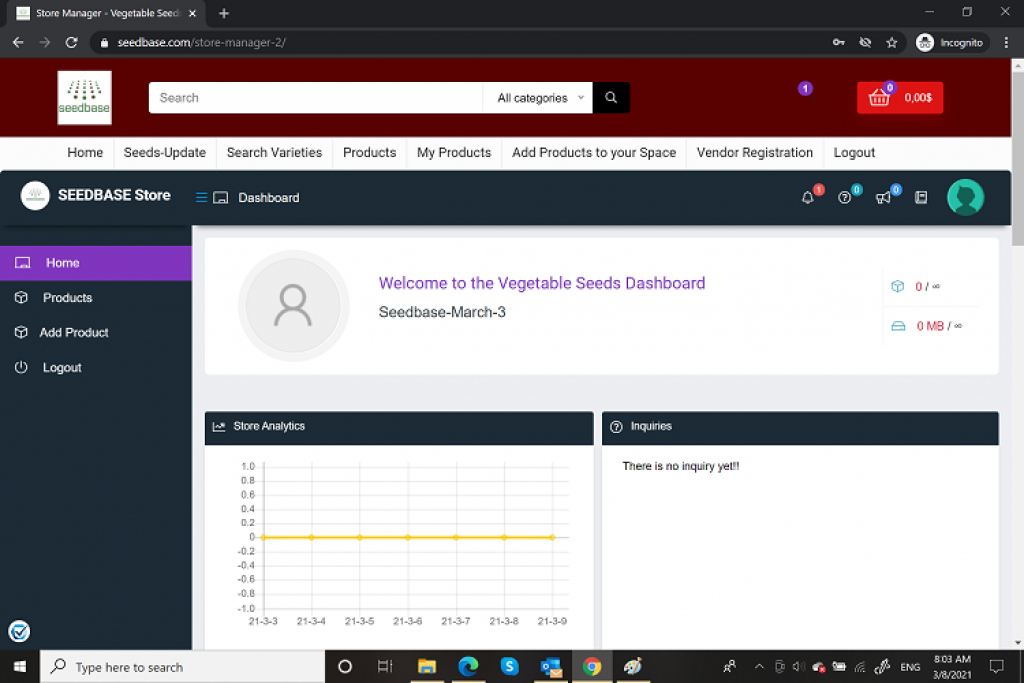Image resolution: width=1024 pixels, height=683 pixels.
Task: Click Logout in the left sidebar
Action: (62, 368)
